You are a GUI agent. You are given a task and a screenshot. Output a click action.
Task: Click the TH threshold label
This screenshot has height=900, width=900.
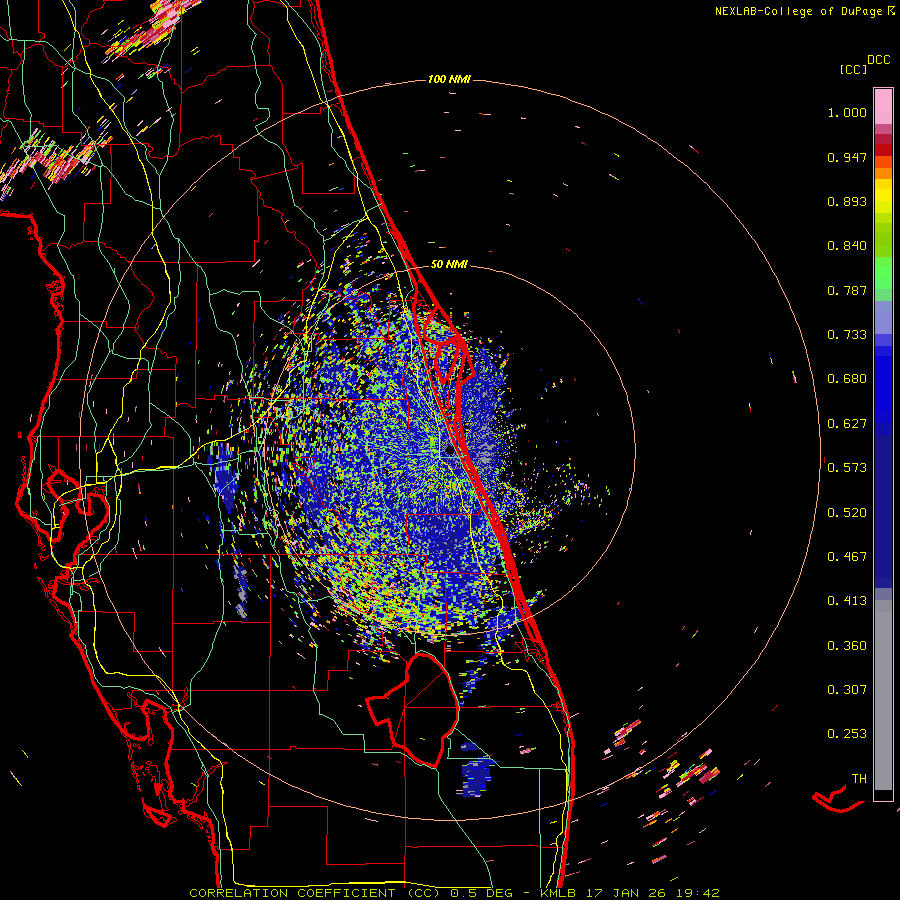pyautogui.click(x=859, y=779)
